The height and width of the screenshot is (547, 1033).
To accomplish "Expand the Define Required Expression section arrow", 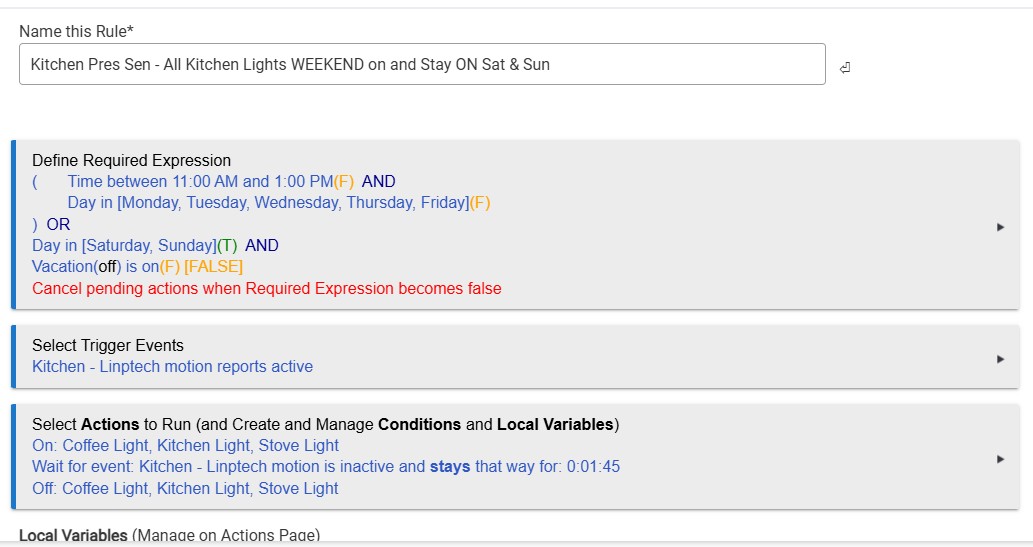I will [1000, 227].
